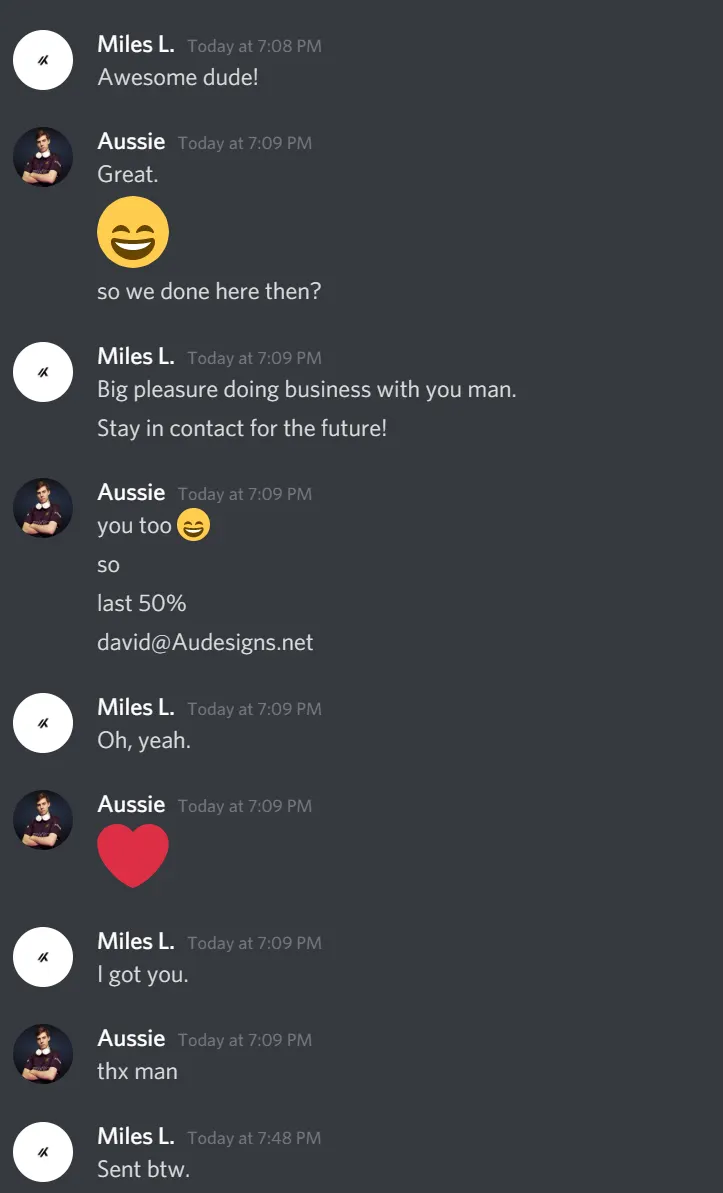Image resolution: width=723 pixels, height=1193 pixels.
Task: Click Aussie's avatar next to "Great."
Action: (x=43, y=157)
